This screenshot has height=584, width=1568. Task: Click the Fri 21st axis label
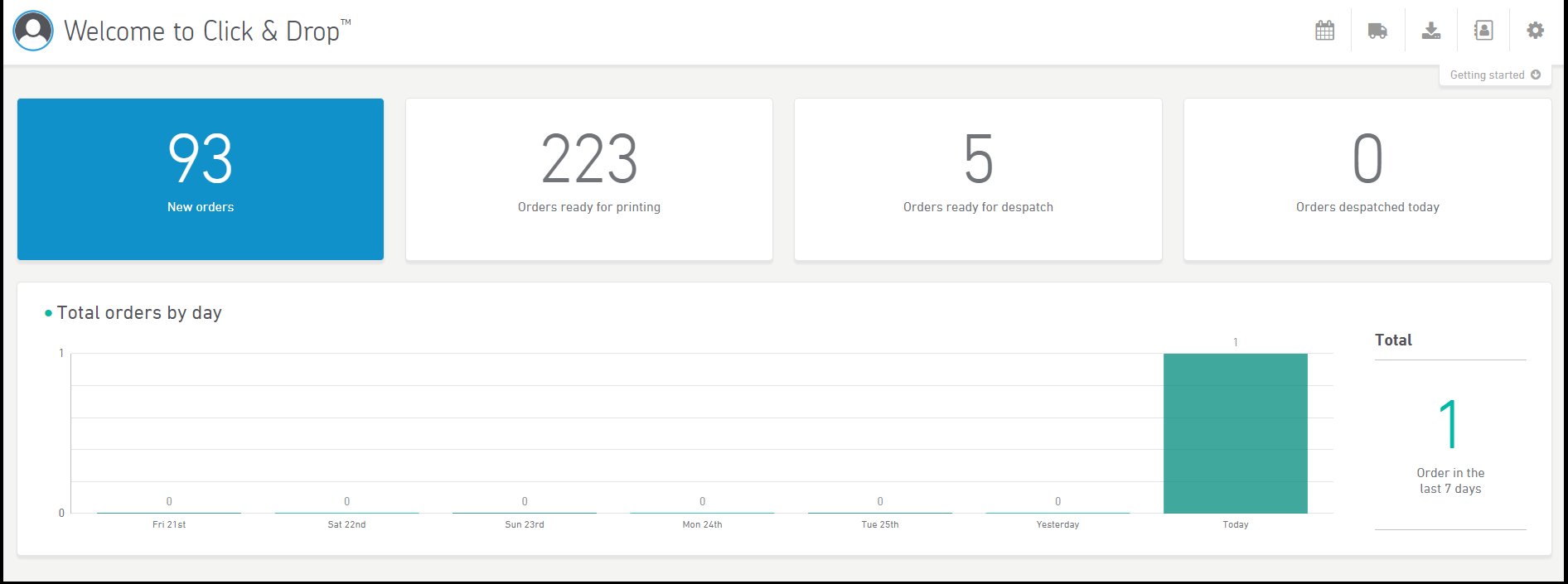169,524
